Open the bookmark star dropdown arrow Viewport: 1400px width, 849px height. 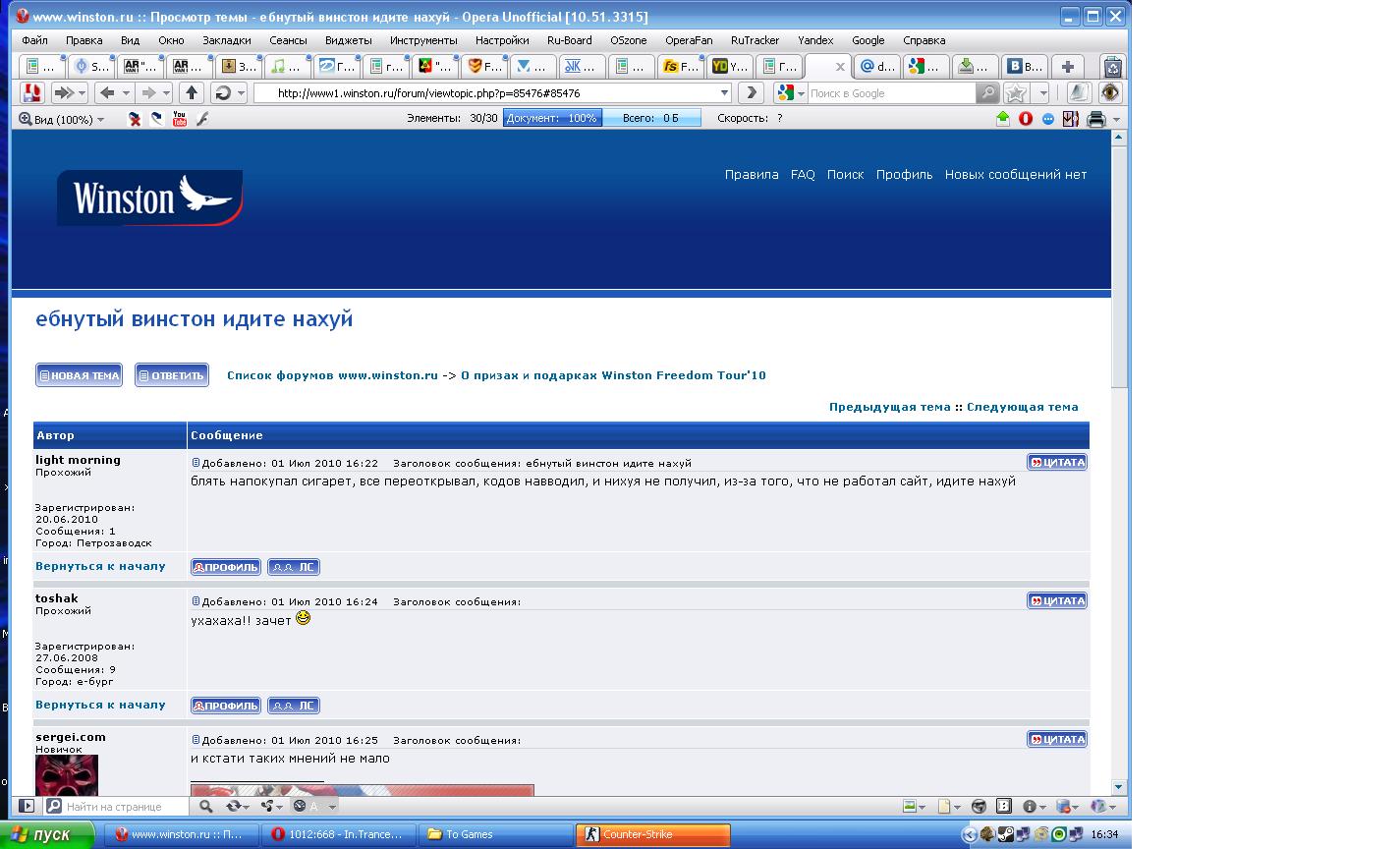(1042, 92)
